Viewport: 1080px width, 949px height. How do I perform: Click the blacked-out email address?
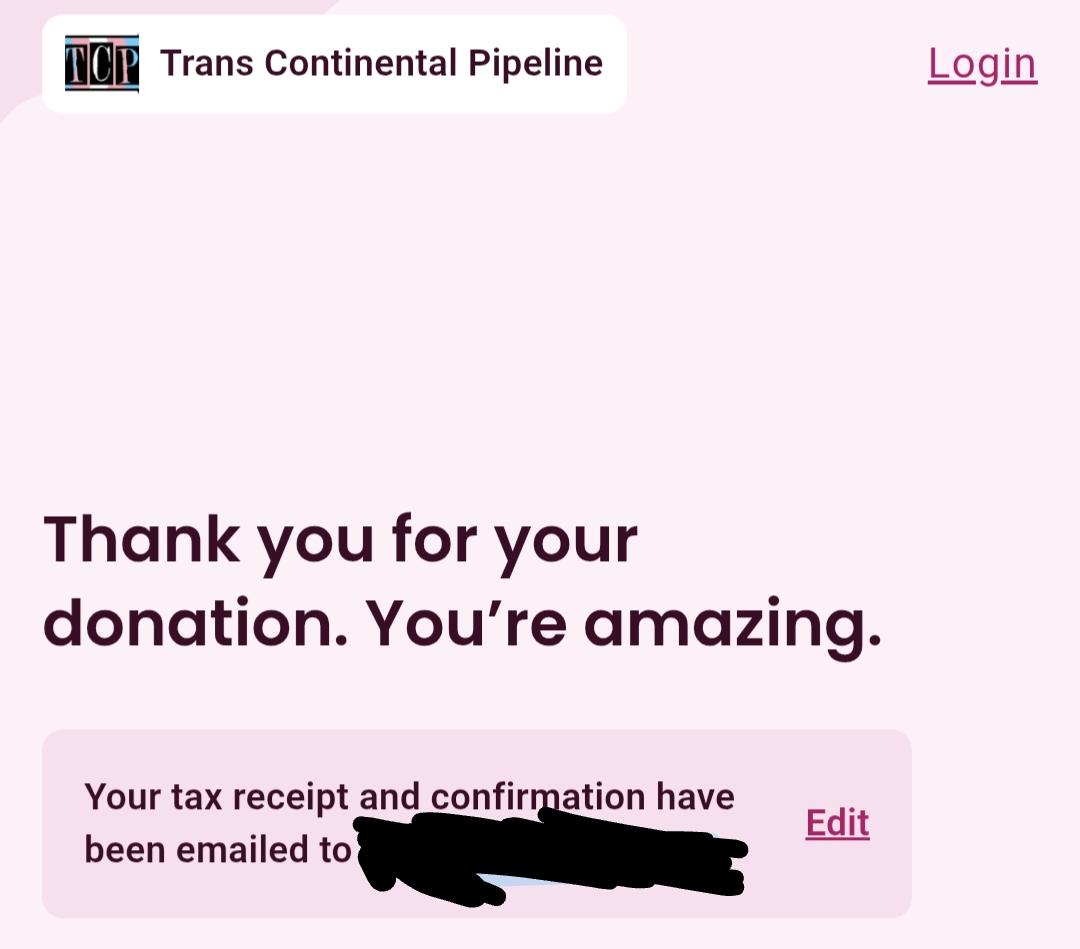click(x=552, y=852)
